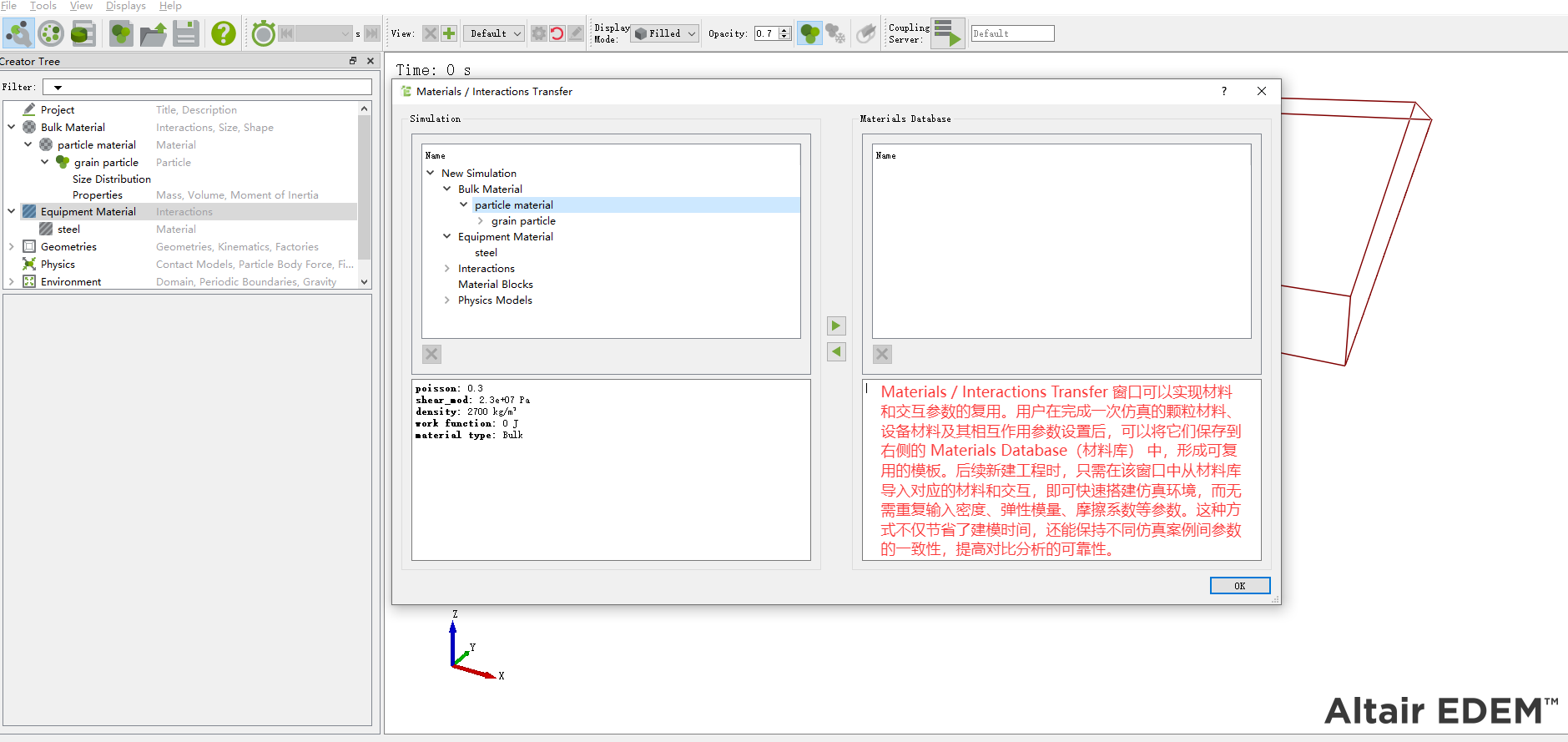Select Size Distribution in Creator Tree
This screenshot has height=742, width=1568.
tap(112, 179)
